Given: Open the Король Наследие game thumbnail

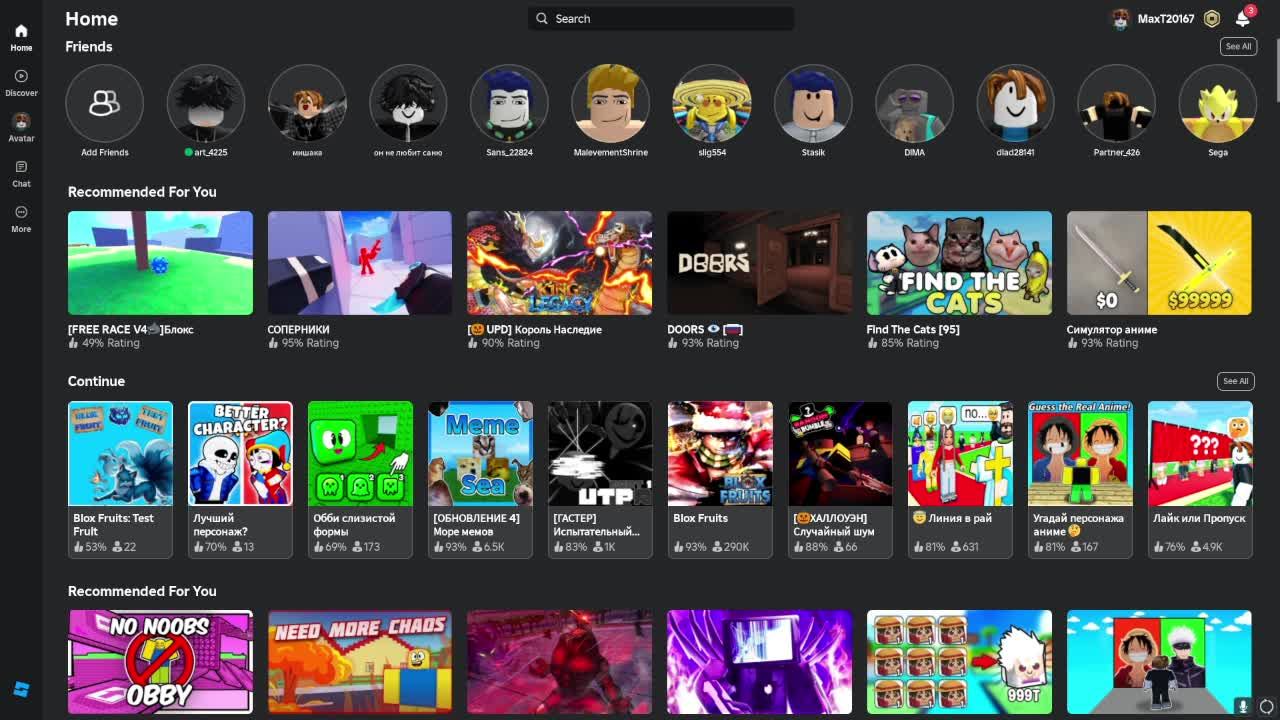Looking at the screenshot, I should pos(559,263).
